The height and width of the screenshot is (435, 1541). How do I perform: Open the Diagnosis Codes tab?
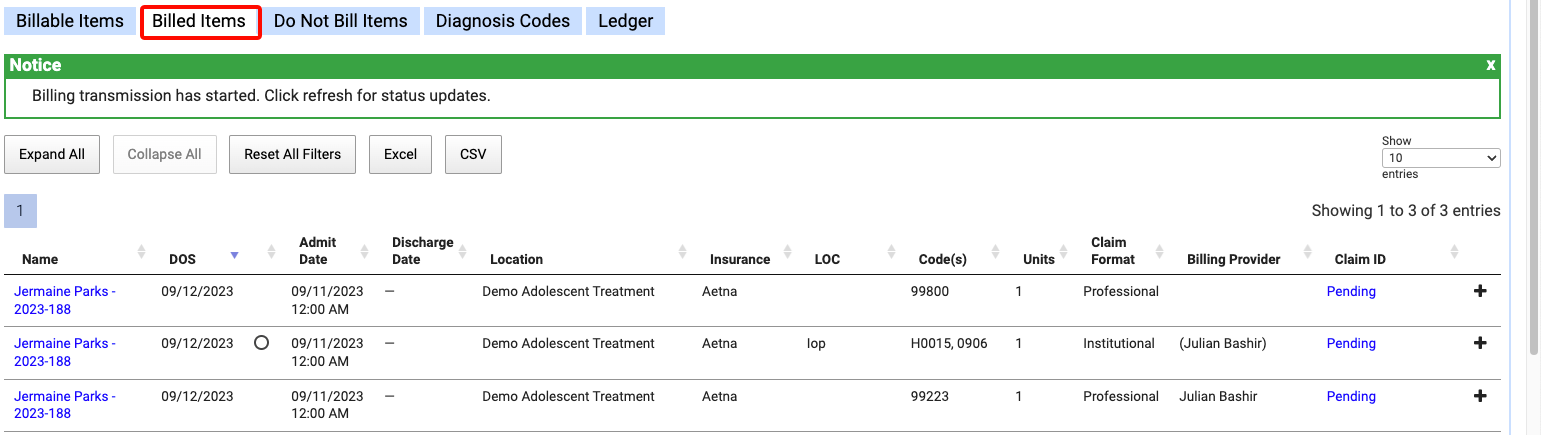click(x=502, y=21)
